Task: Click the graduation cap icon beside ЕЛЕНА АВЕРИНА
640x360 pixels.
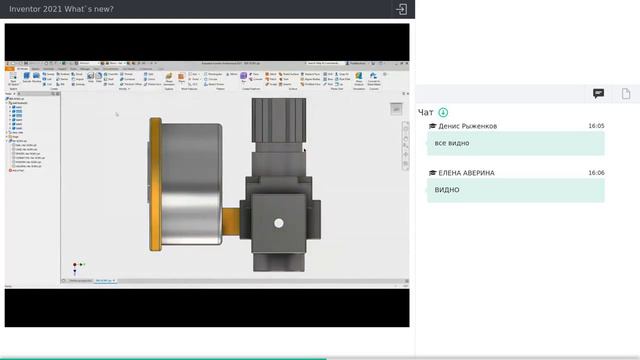Action: point(433,173)
